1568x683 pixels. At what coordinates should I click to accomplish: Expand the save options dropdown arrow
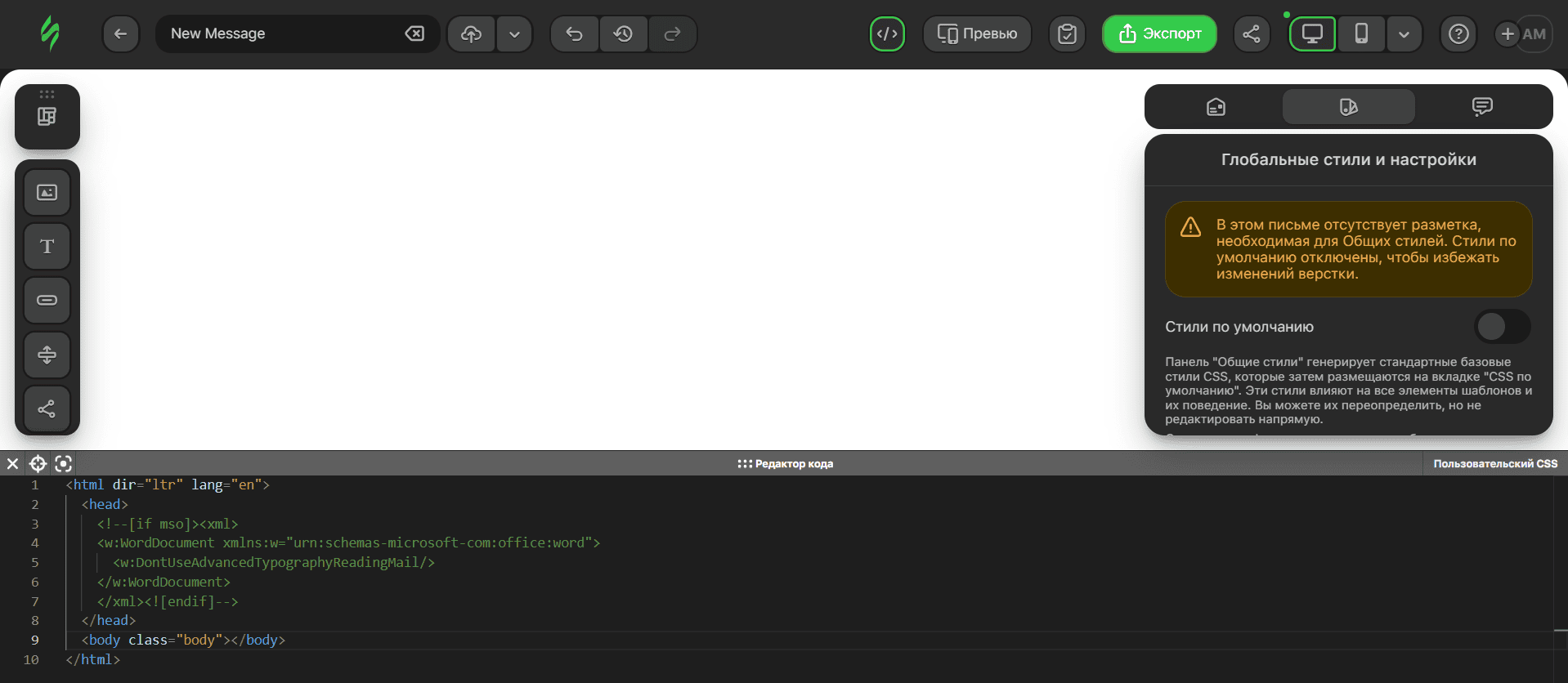tap(514, 34)
